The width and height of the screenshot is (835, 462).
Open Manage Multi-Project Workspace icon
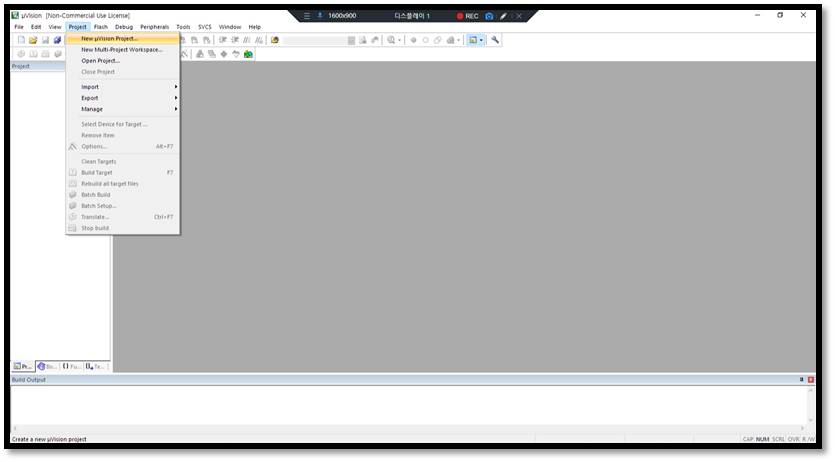pyautogui.click(x=211, y=54)
